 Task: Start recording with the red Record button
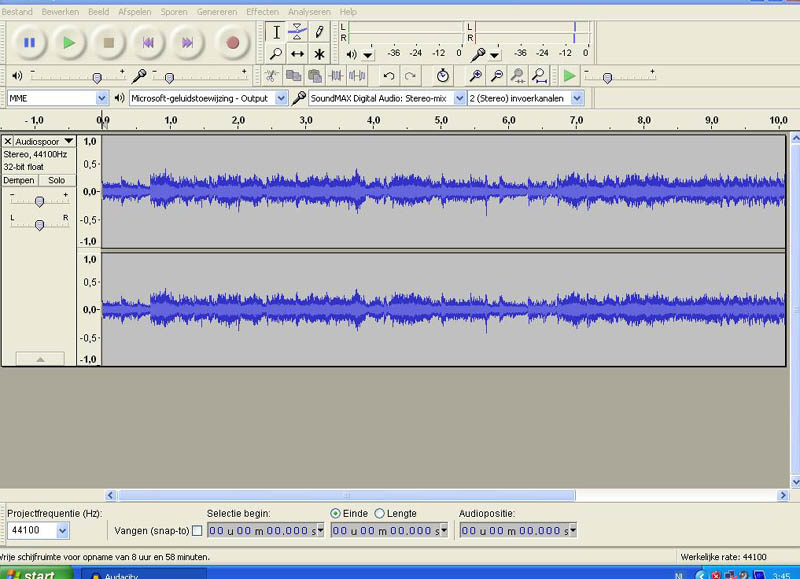pos(233,43)
